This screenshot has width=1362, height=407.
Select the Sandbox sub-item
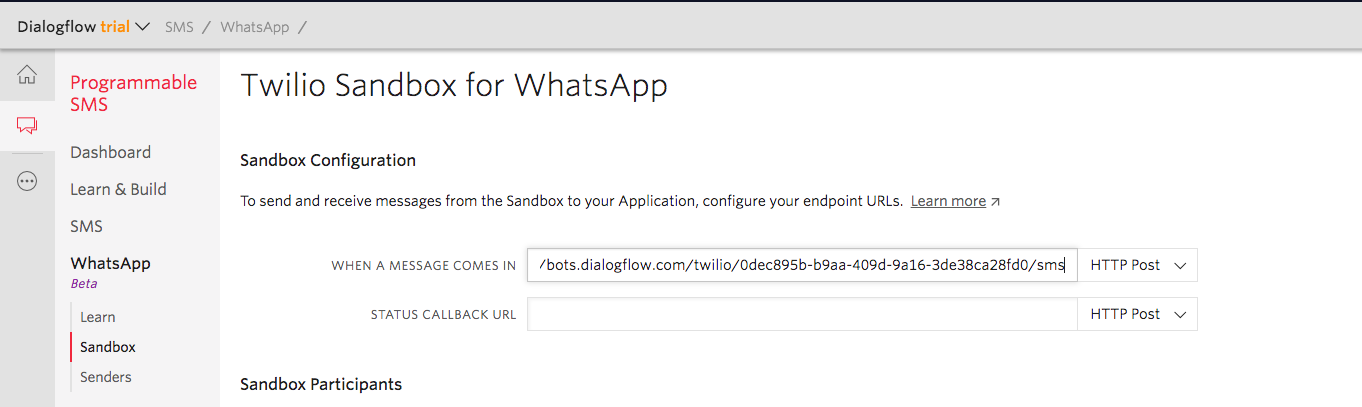108,347
